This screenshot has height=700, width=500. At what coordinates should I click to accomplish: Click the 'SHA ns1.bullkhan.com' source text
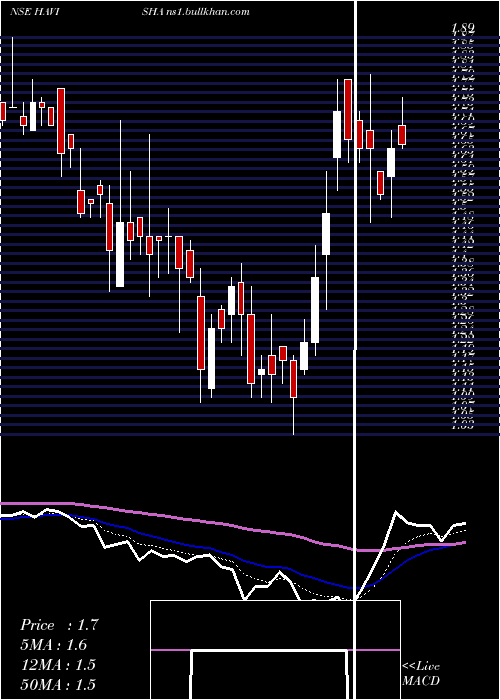click(196, 12)
